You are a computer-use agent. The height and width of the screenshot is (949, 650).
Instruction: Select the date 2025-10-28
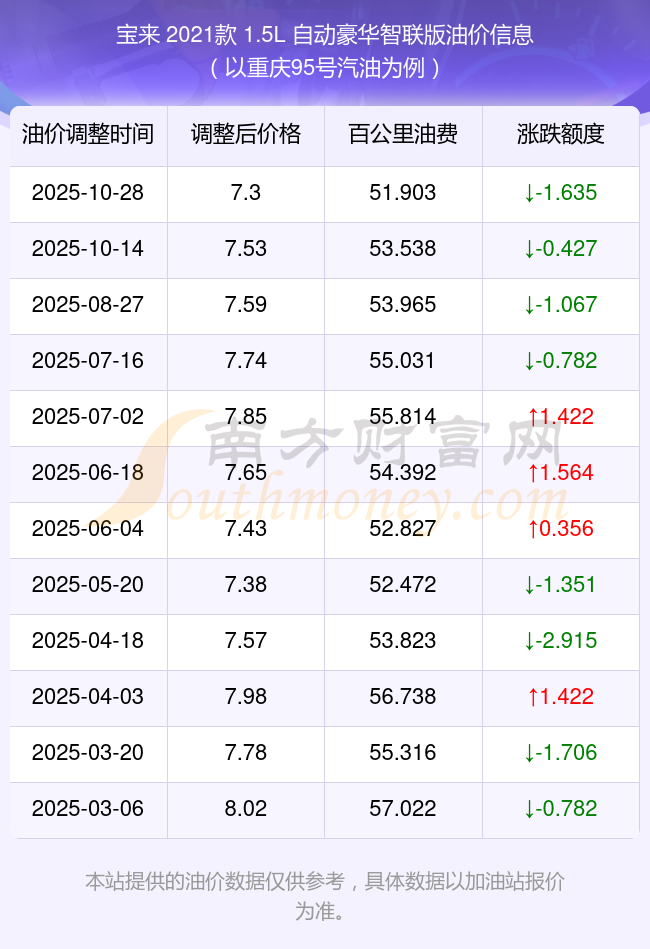pos(88,193)
